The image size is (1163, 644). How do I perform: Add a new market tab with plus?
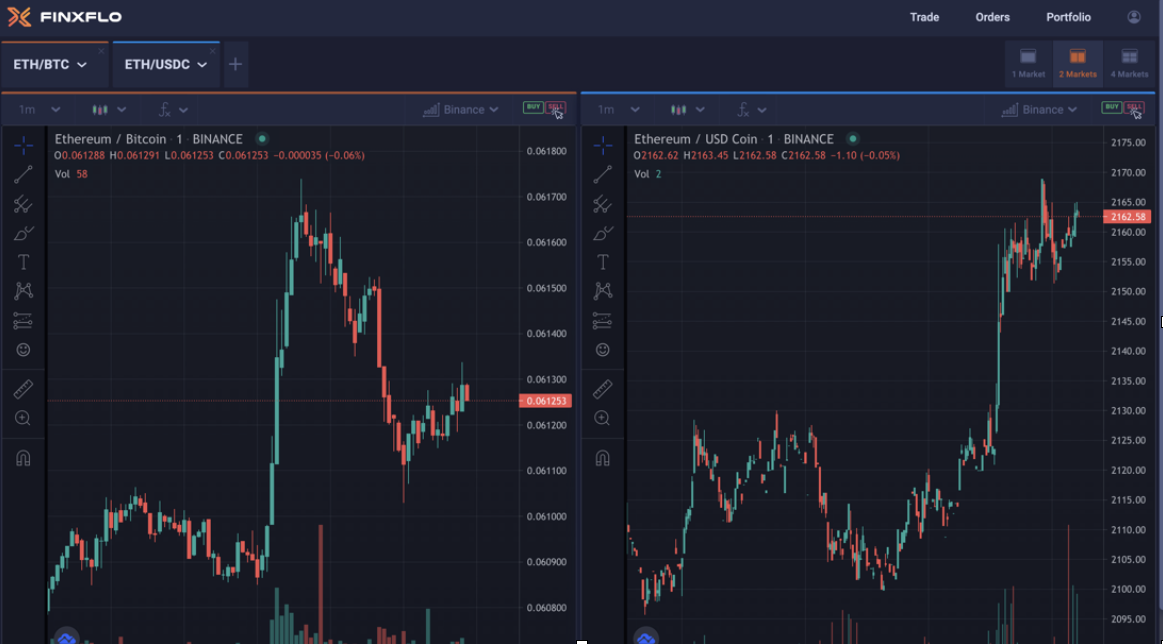tap(235, 65)
